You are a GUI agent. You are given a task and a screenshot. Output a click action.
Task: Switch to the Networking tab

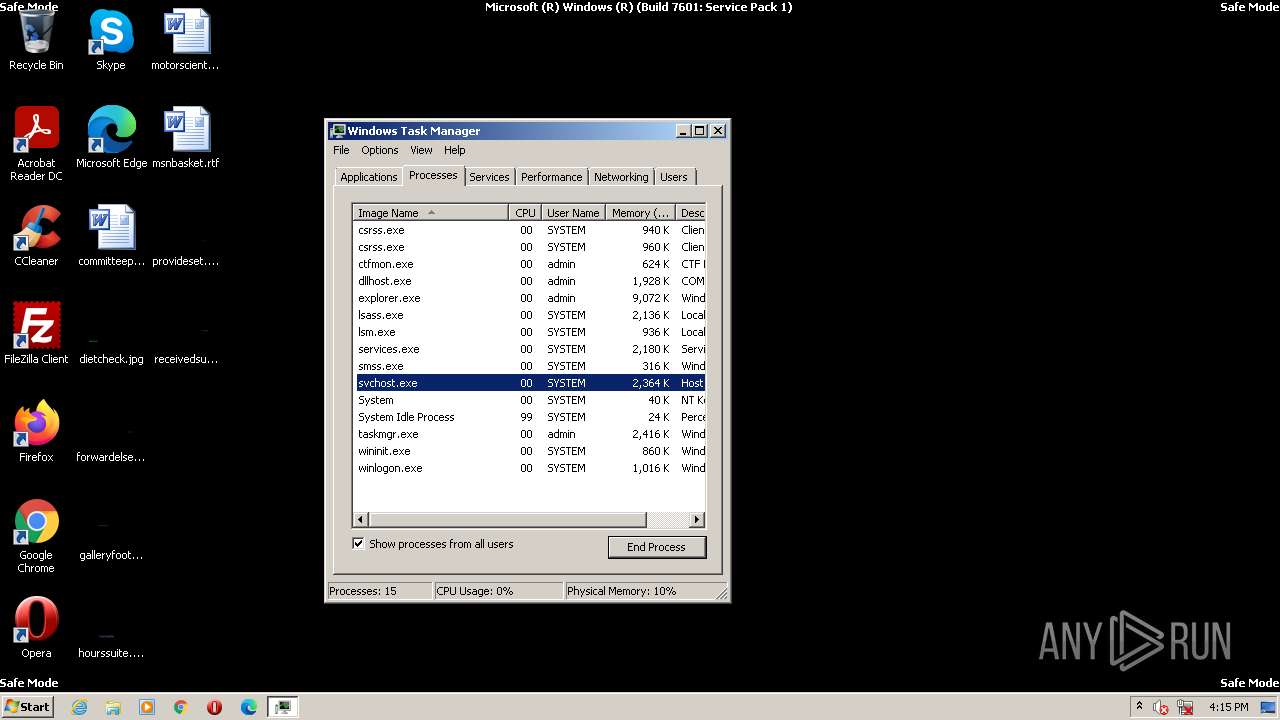pos(621,177)
